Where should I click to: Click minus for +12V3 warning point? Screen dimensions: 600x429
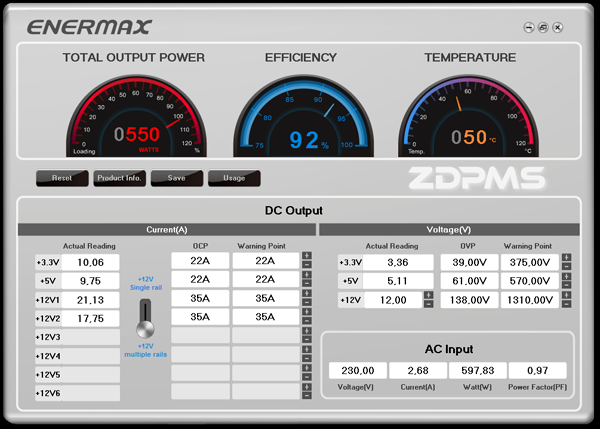coord(307,339)
